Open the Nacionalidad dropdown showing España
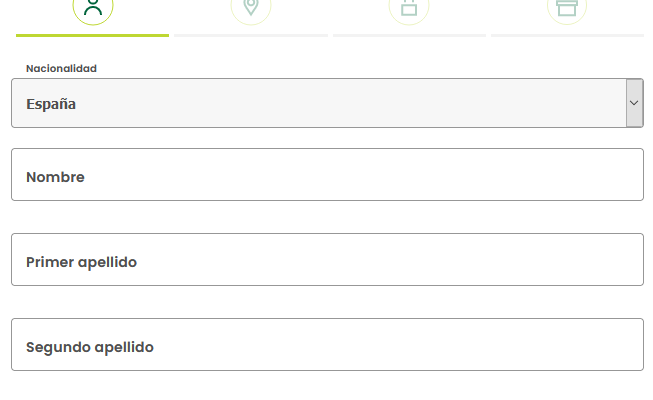This screenshot has height=400, width=653. [x=327, y=103]
